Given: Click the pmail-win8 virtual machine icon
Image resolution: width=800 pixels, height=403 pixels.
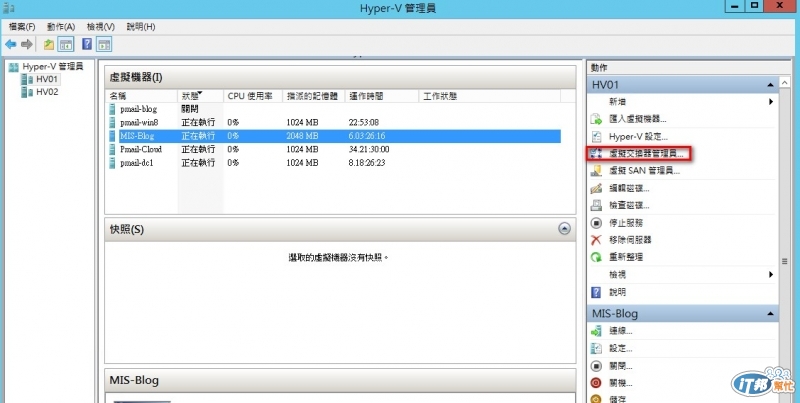Looking at the screenshot, I should pyautogui.click(x=112, y=122).
